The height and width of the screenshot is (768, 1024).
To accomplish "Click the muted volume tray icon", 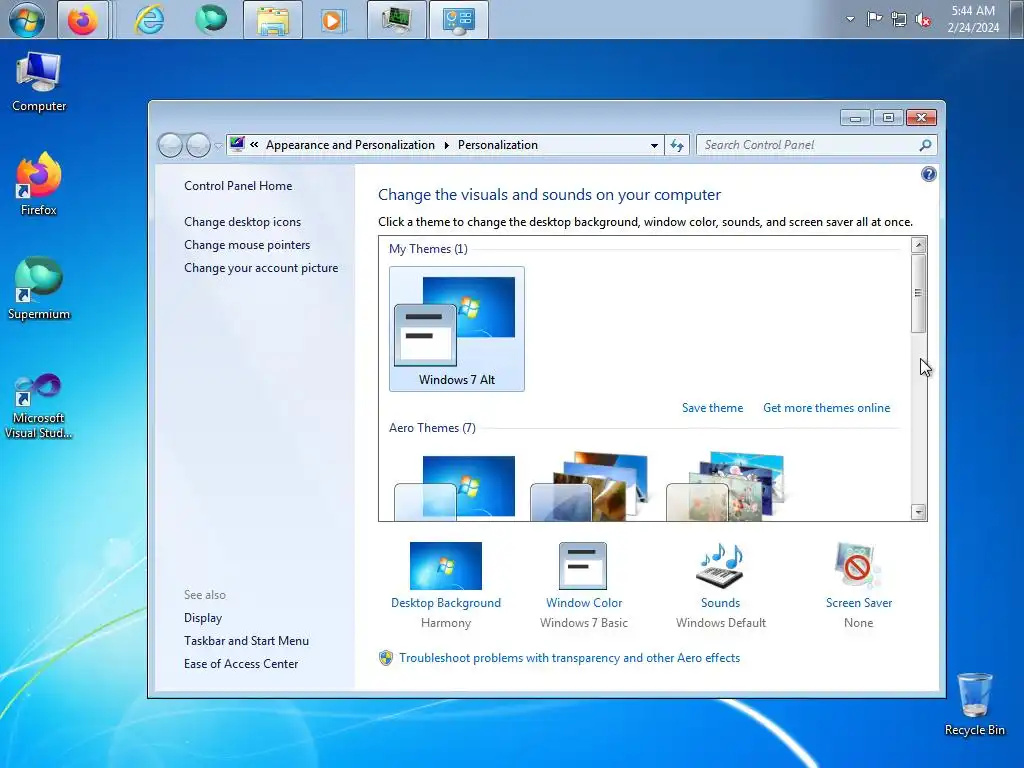I will [923, 20].
